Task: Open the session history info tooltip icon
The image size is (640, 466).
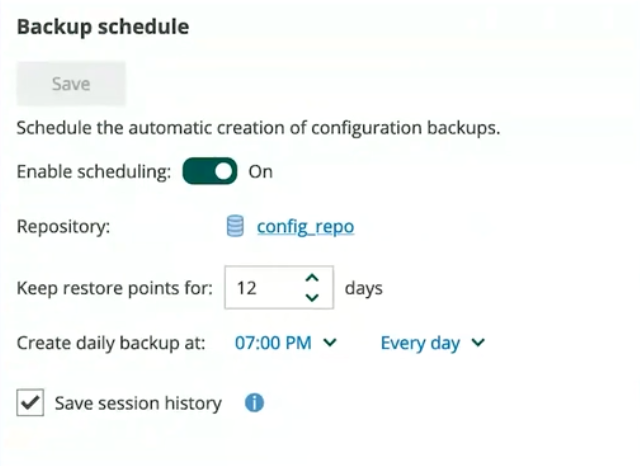Action: click(x=254, y=403)
